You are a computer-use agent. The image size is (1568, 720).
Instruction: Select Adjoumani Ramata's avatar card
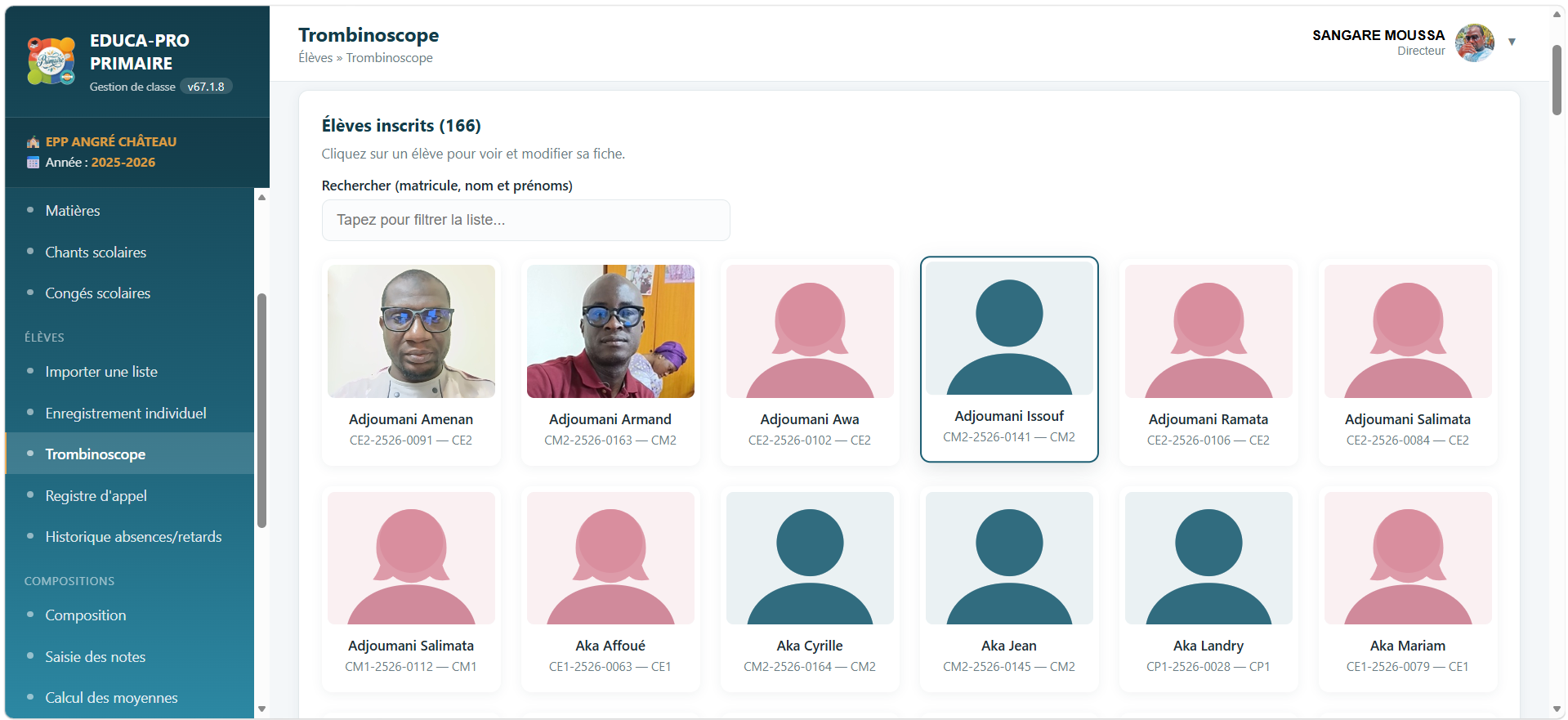coord(1208,362)
